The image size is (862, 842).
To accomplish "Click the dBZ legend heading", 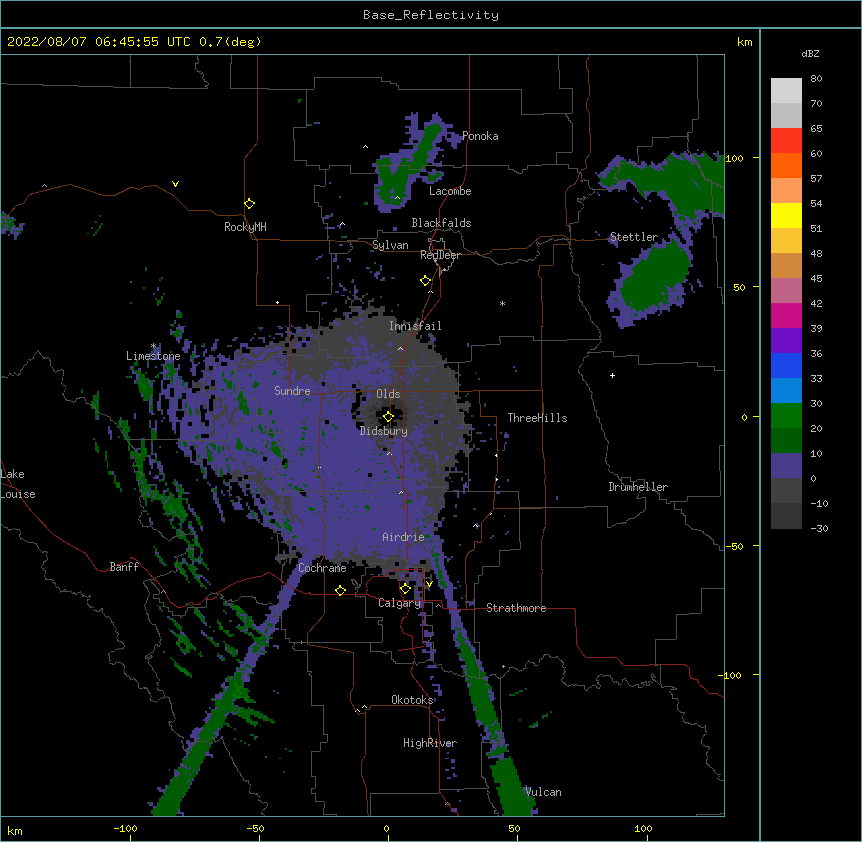I will coord(810,53).
